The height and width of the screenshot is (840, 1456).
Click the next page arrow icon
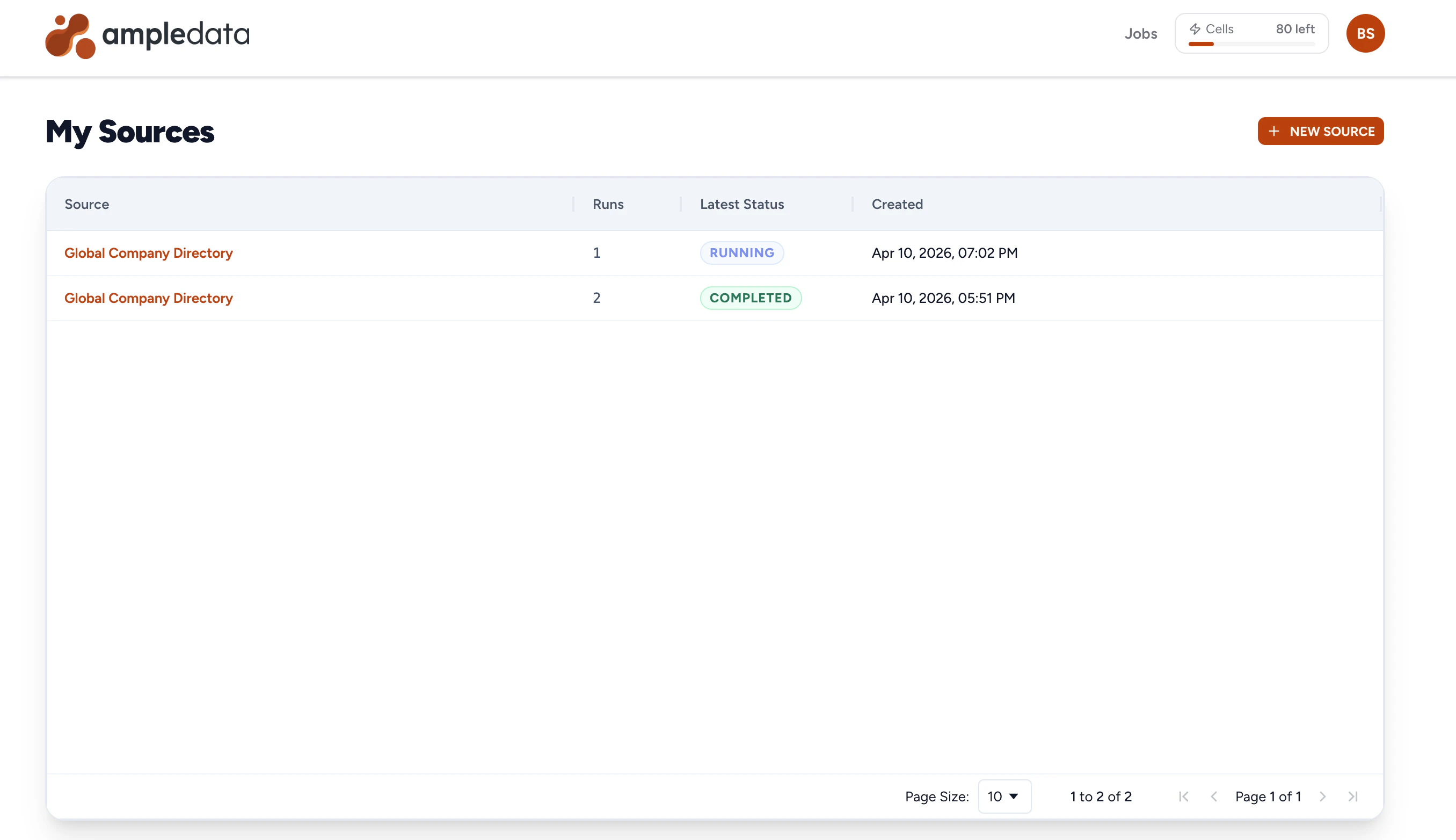[x=1323, y=796]
